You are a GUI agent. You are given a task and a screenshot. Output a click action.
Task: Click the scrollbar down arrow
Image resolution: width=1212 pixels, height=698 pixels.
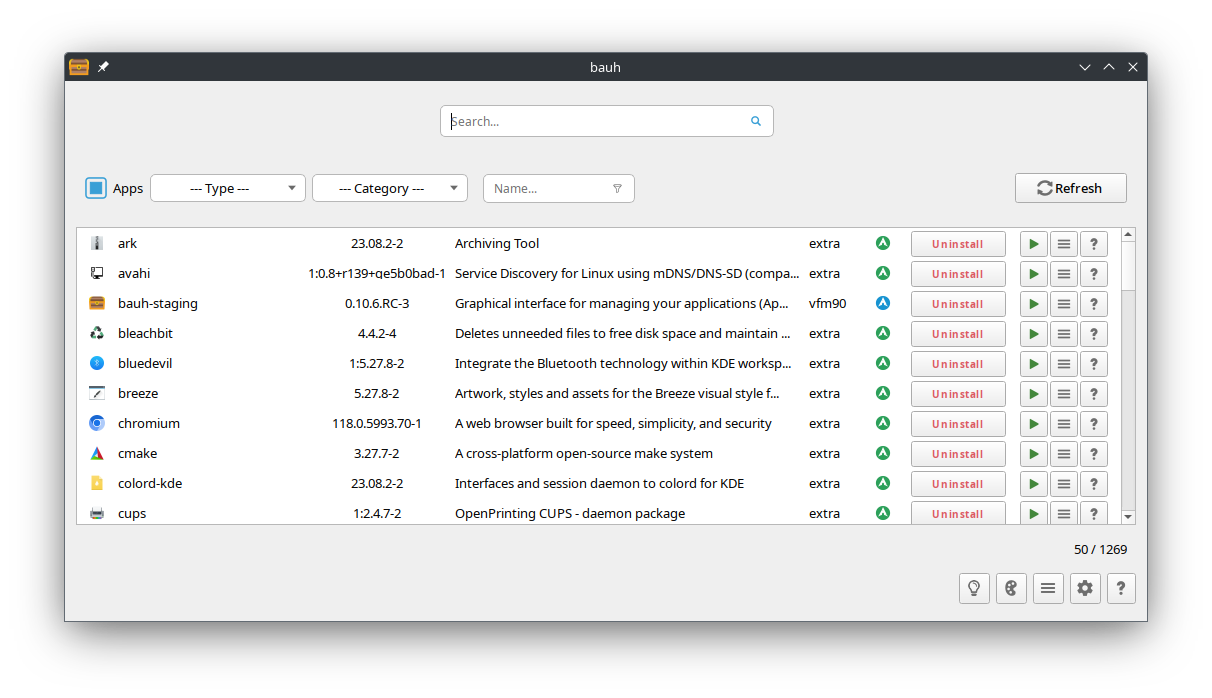point(1128,517)
